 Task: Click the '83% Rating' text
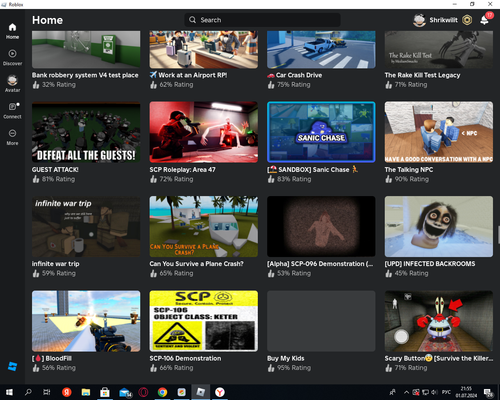coord(294,179)
